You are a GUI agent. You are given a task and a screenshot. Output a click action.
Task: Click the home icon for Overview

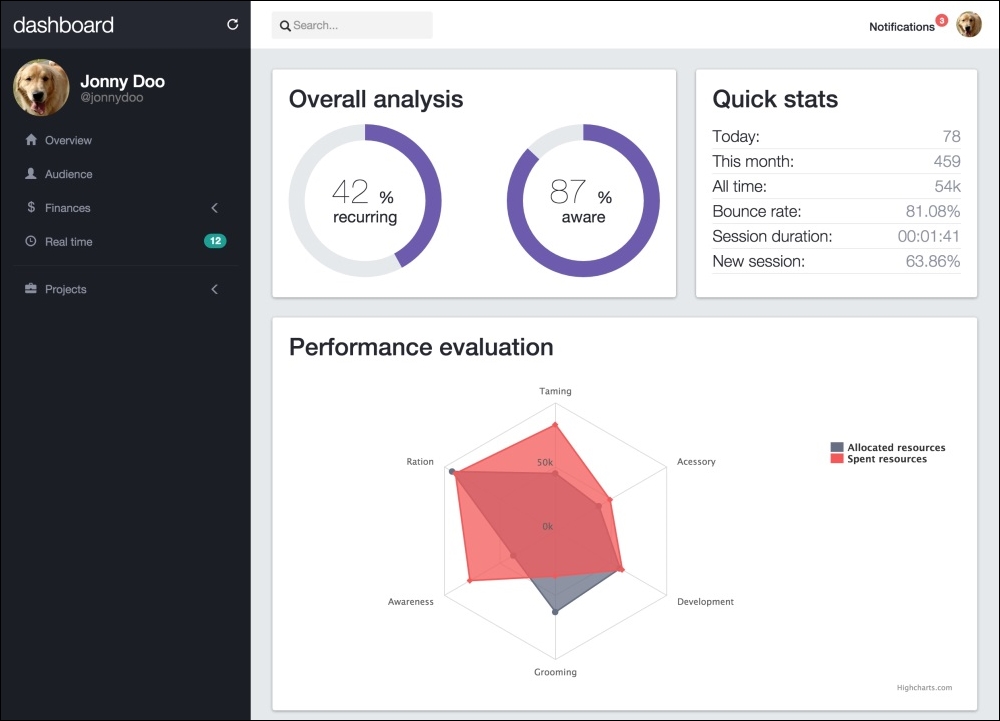point(31,140)
